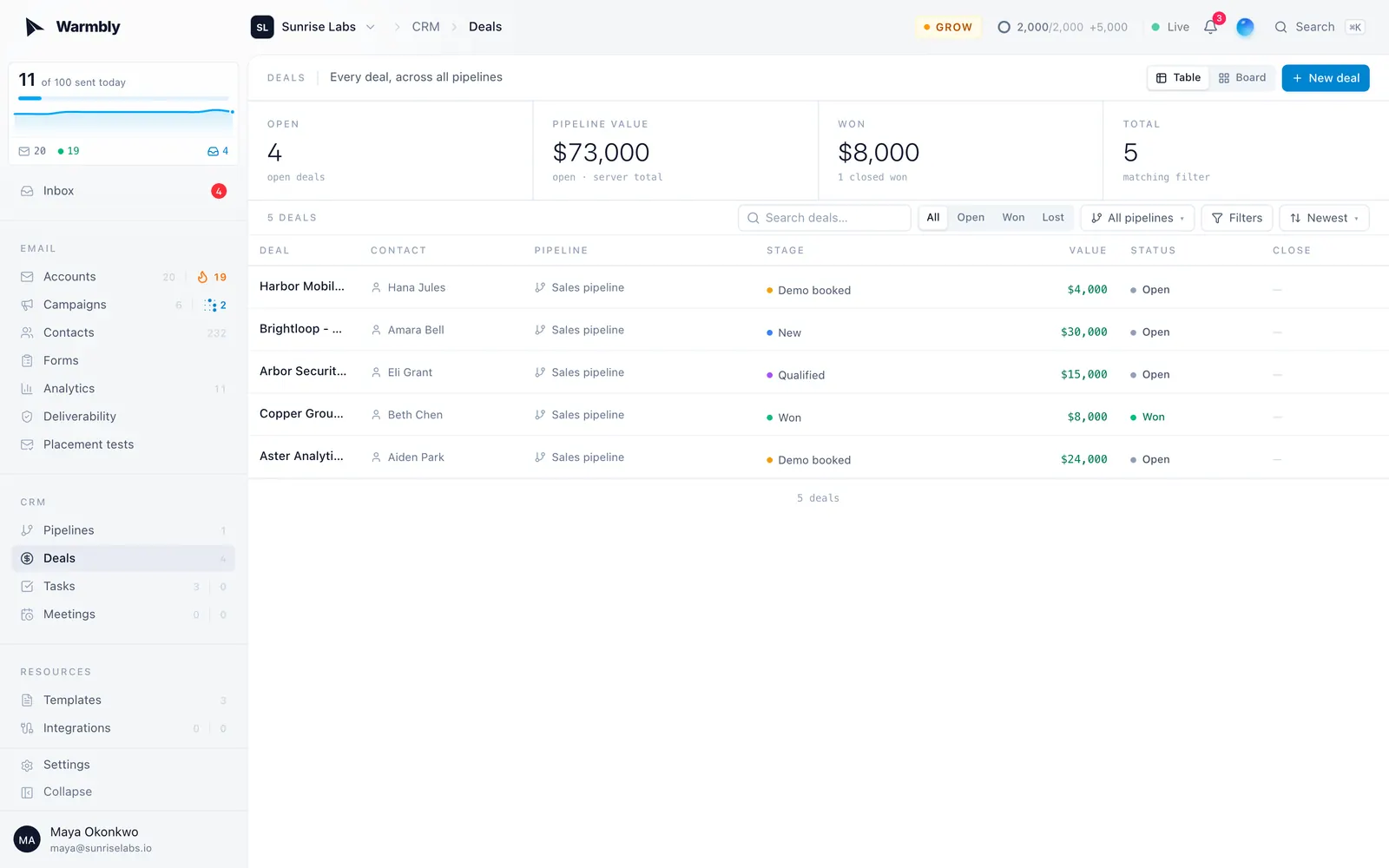Screen dimensions: 1389x868
Task: Open Analytics section
Action: coord(123,389)
